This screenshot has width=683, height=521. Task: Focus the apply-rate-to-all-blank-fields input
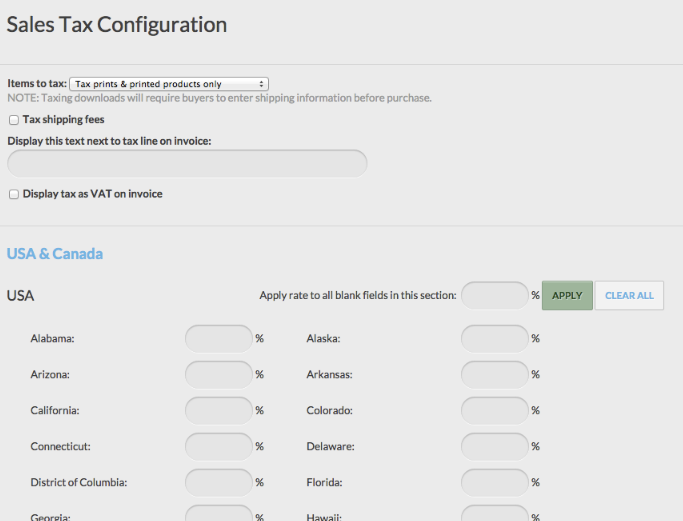[x=495, y=295]
